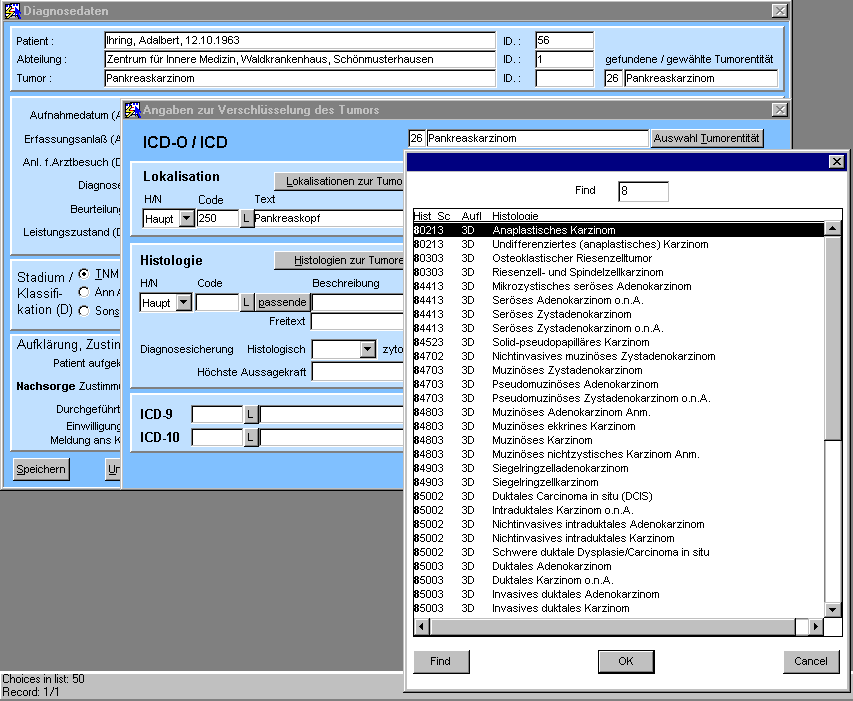Open the Histologisch Diagnosesicherung dropdown
This screenshot has width=853, height=701.
click(x=367, y=350)
